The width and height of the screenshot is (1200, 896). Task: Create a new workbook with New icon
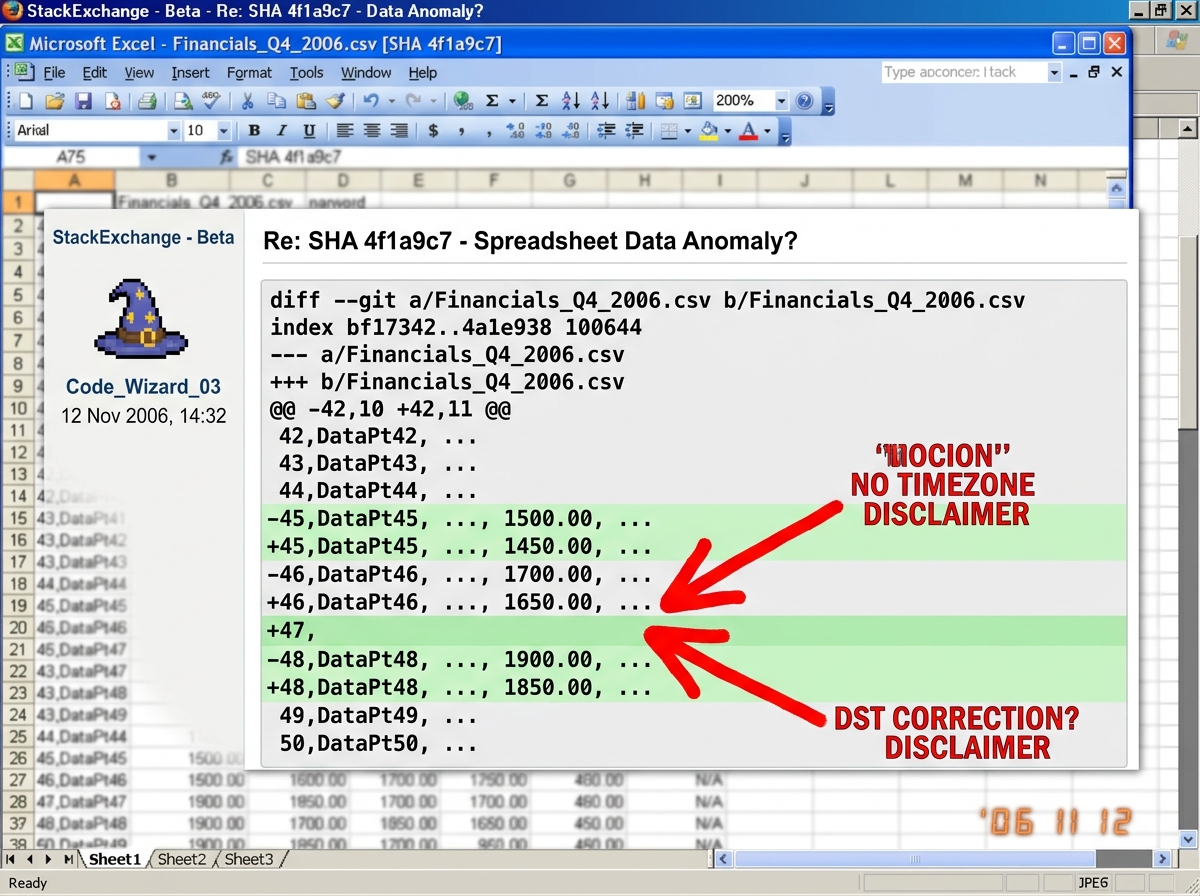[x=25, y=101]
